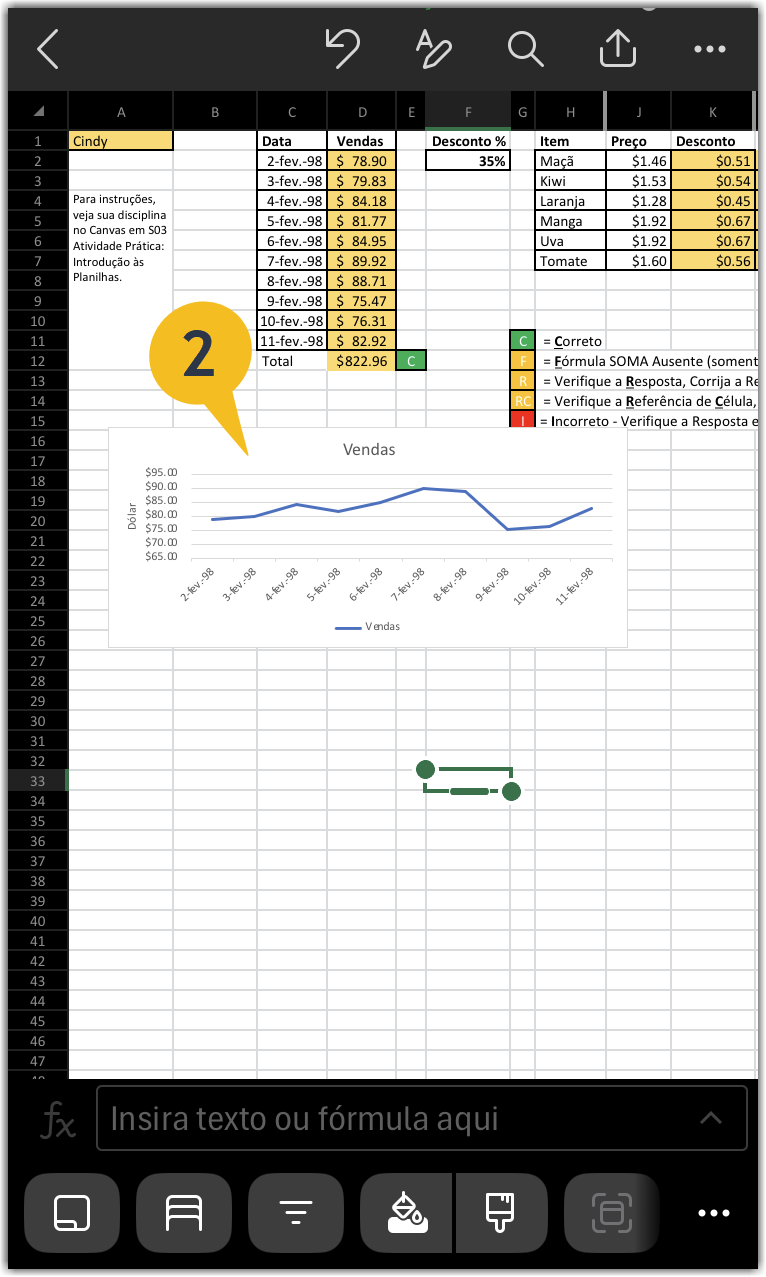766x1277 pixels.
Task: Tap the format painter brush icon
Action: (x=501, y=1213)
